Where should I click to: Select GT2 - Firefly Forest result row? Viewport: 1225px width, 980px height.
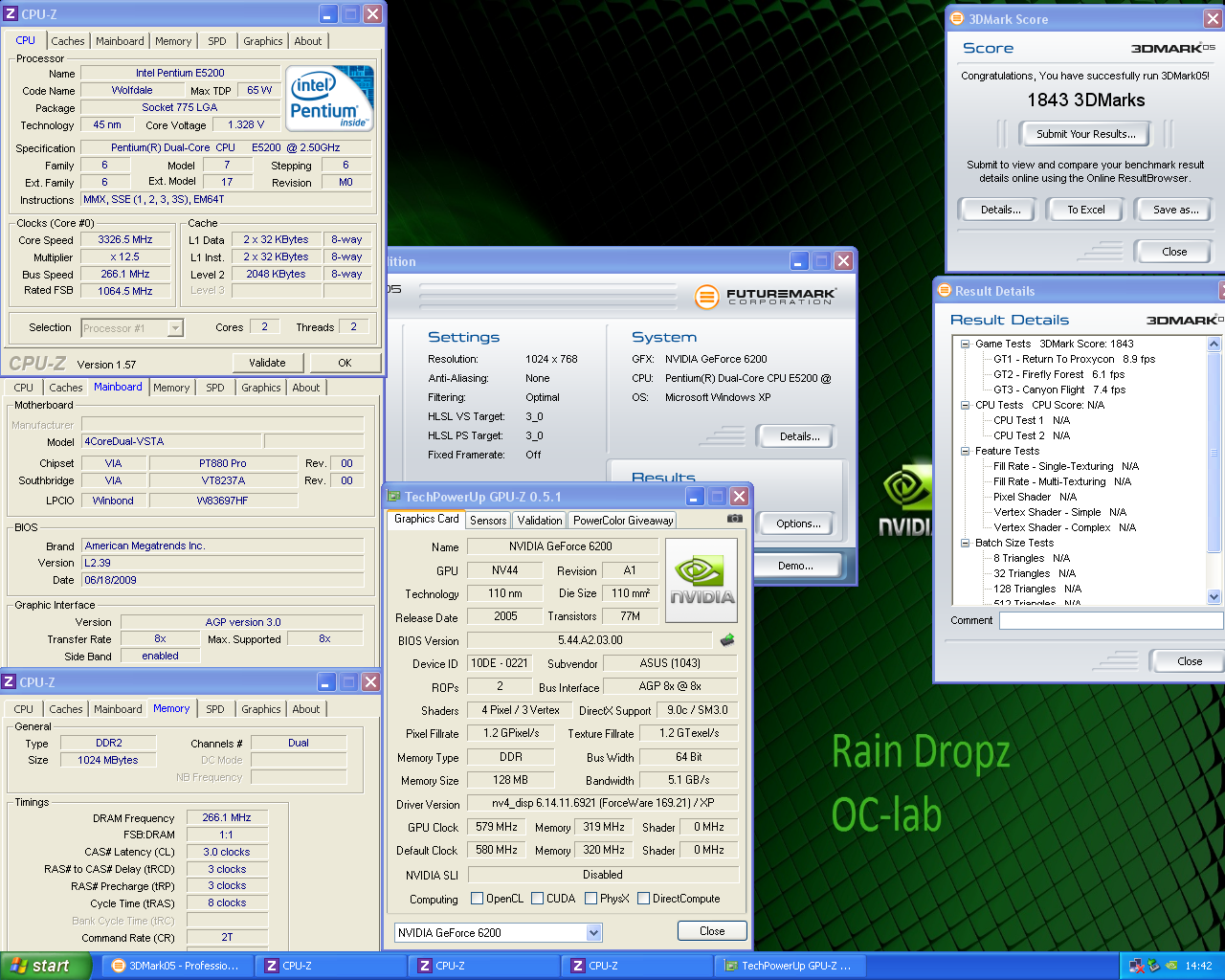1058,374
